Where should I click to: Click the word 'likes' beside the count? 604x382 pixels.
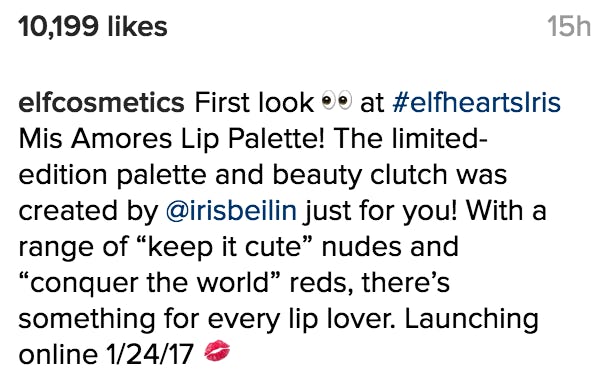[138, 27]
